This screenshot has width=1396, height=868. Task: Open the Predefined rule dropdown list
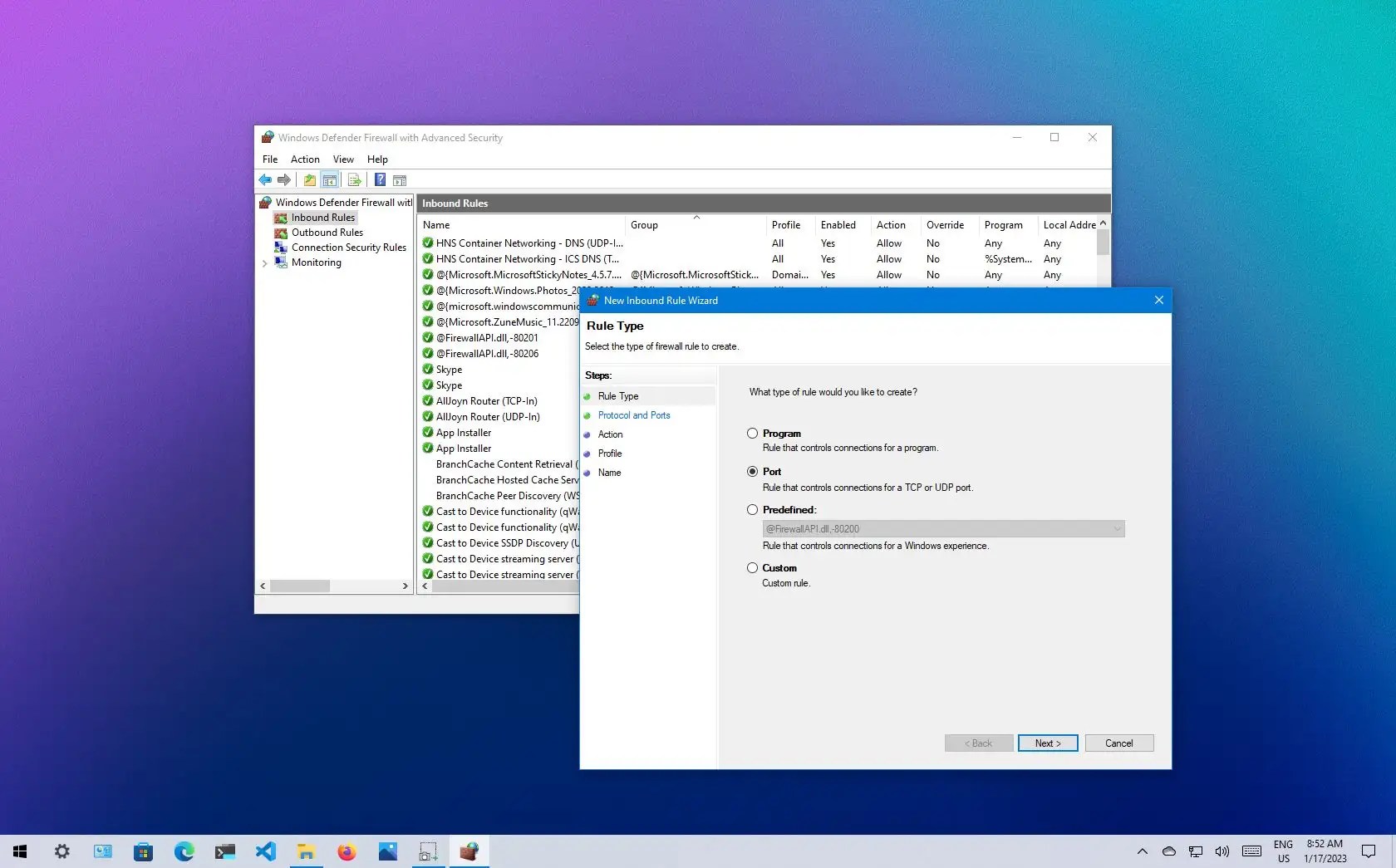click(x=1117, y=528)
